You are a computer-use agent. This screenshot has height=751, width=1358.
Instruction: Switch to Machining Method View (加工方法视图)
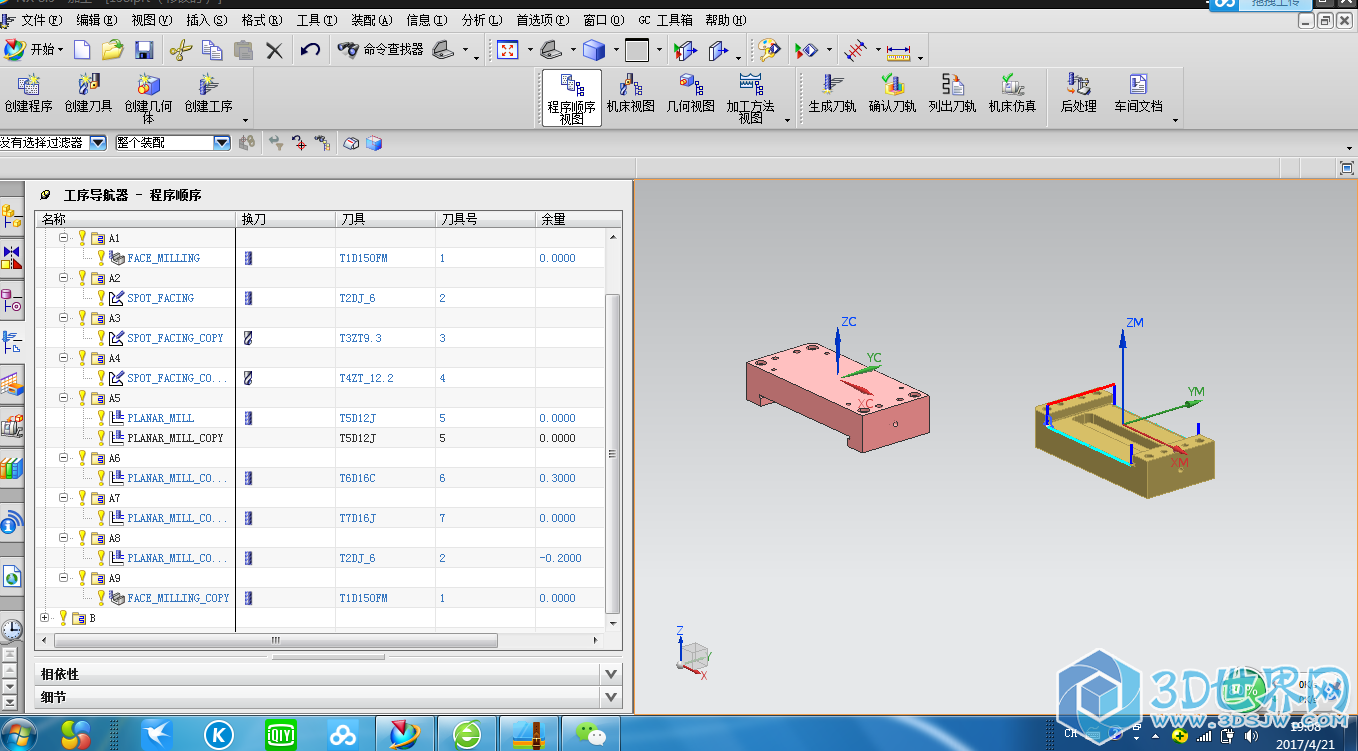[750, 98]
